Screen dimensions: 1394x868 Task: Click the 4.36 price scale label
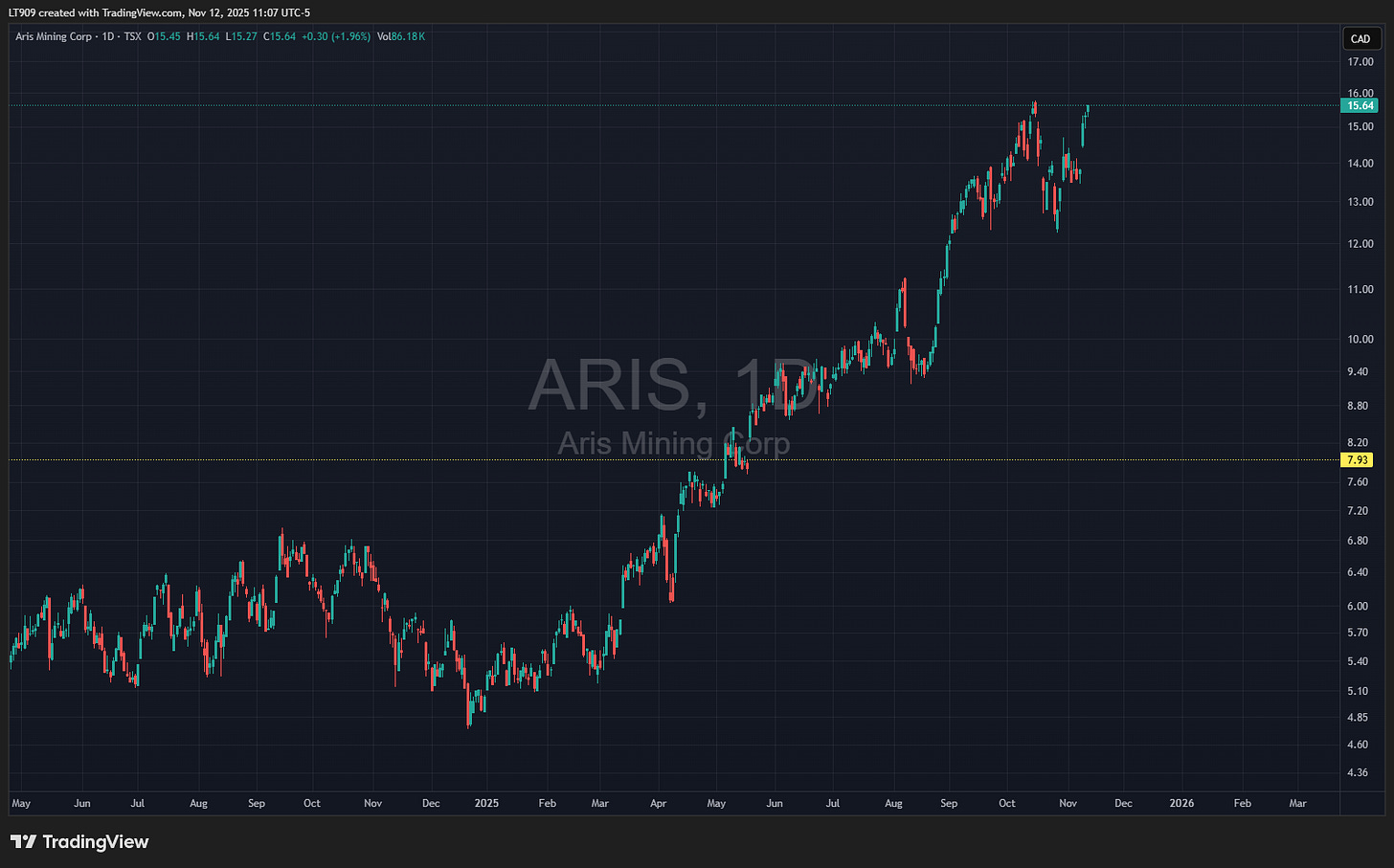click(1358, 772)
